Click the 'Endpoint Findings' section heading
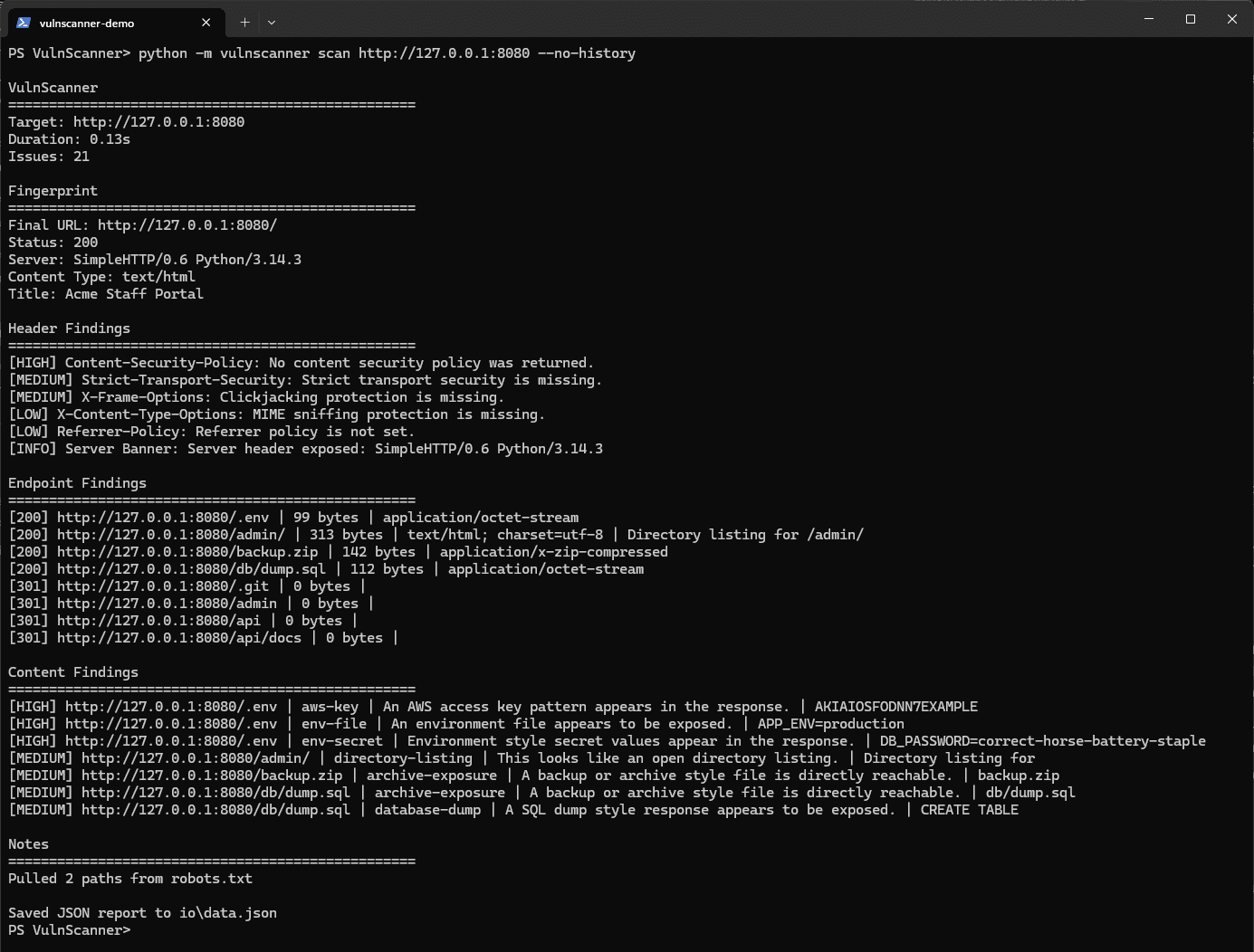The height and width of the screenshot is (952, 1254). pyautogui.click(x=77, y=483)
